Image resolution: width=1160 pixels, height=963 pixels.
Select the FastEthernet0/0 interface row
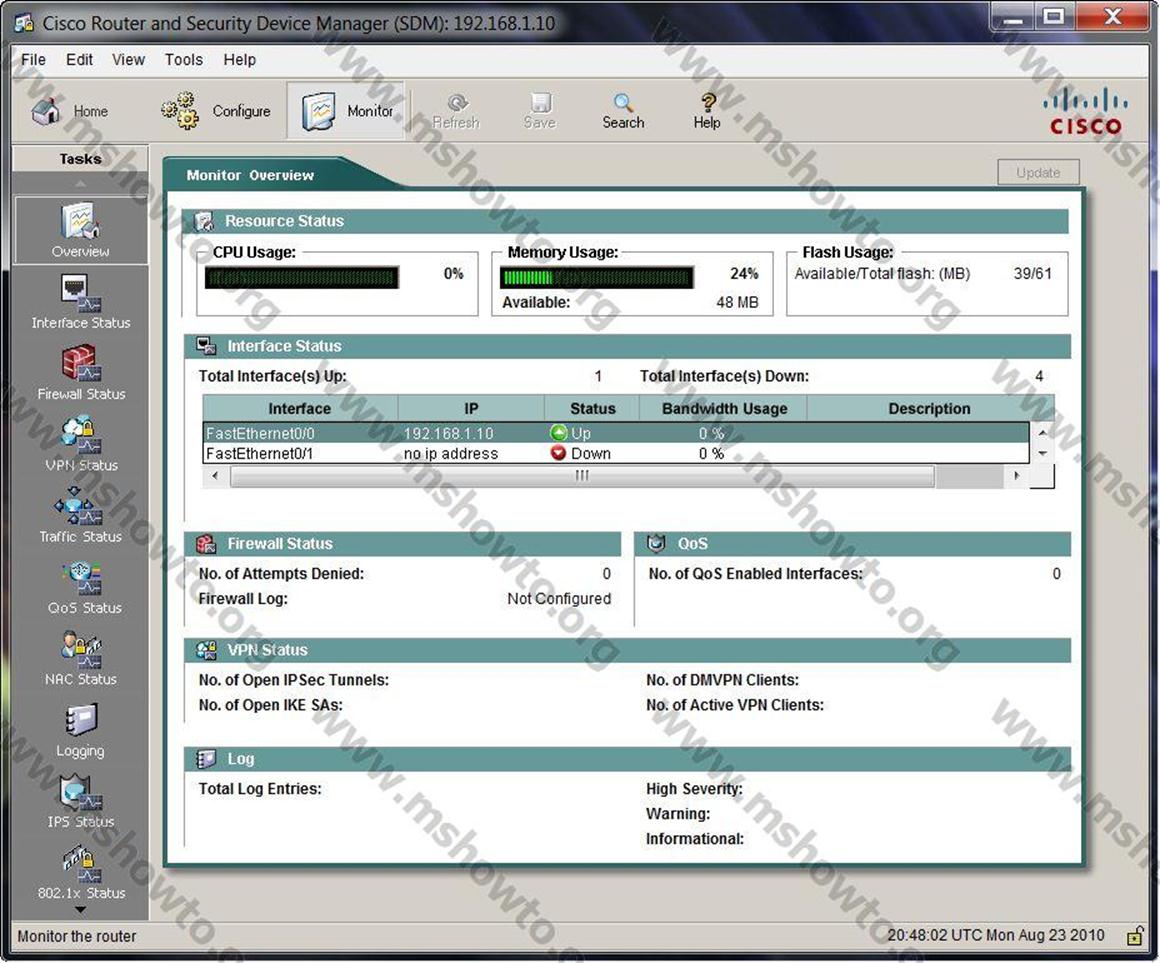coord(616,433)
